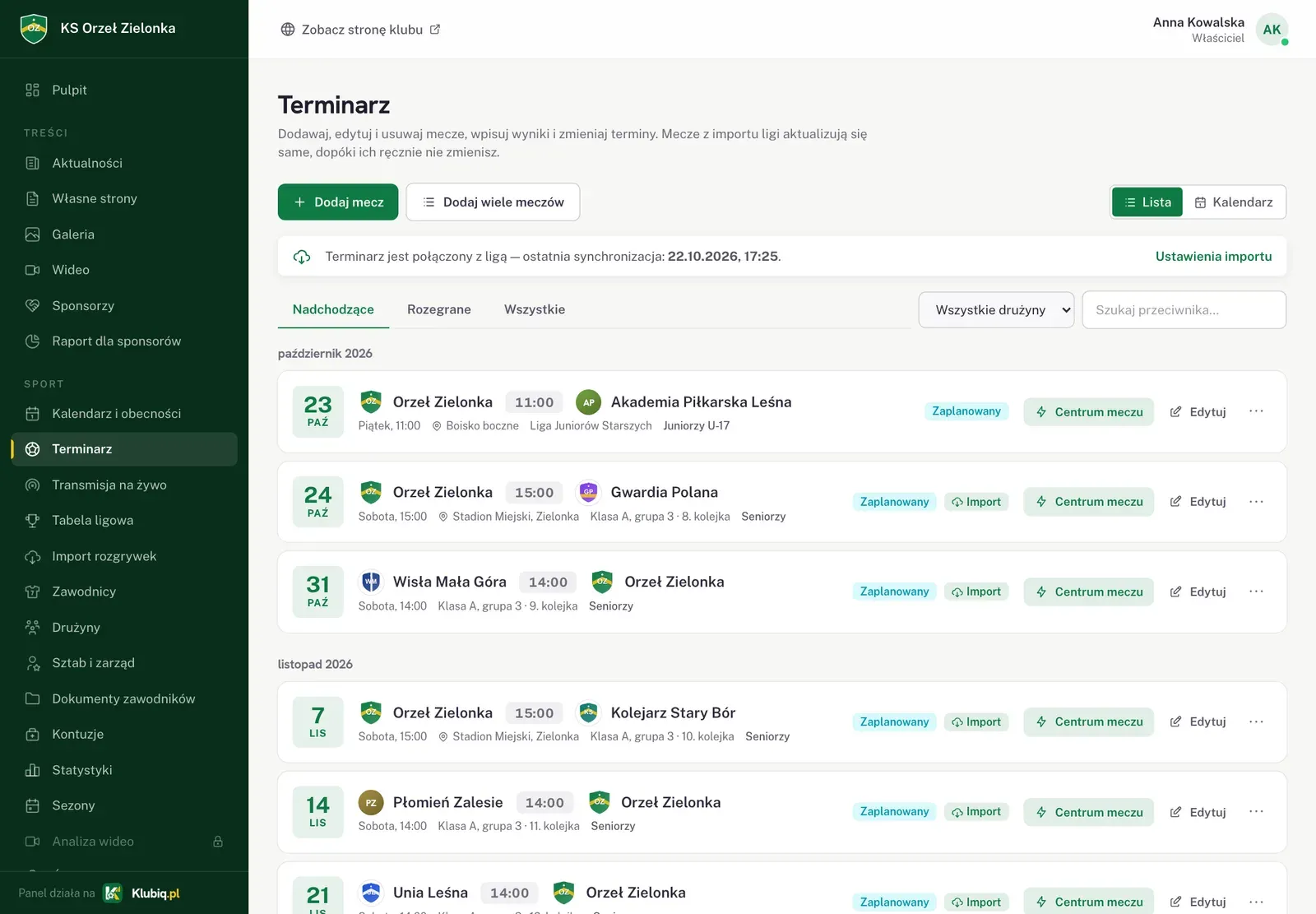This screenshot has height=914, width=1316.
Task: Open Centrum meczu for Płomień Zalesie
Action: click(1089, 812)
